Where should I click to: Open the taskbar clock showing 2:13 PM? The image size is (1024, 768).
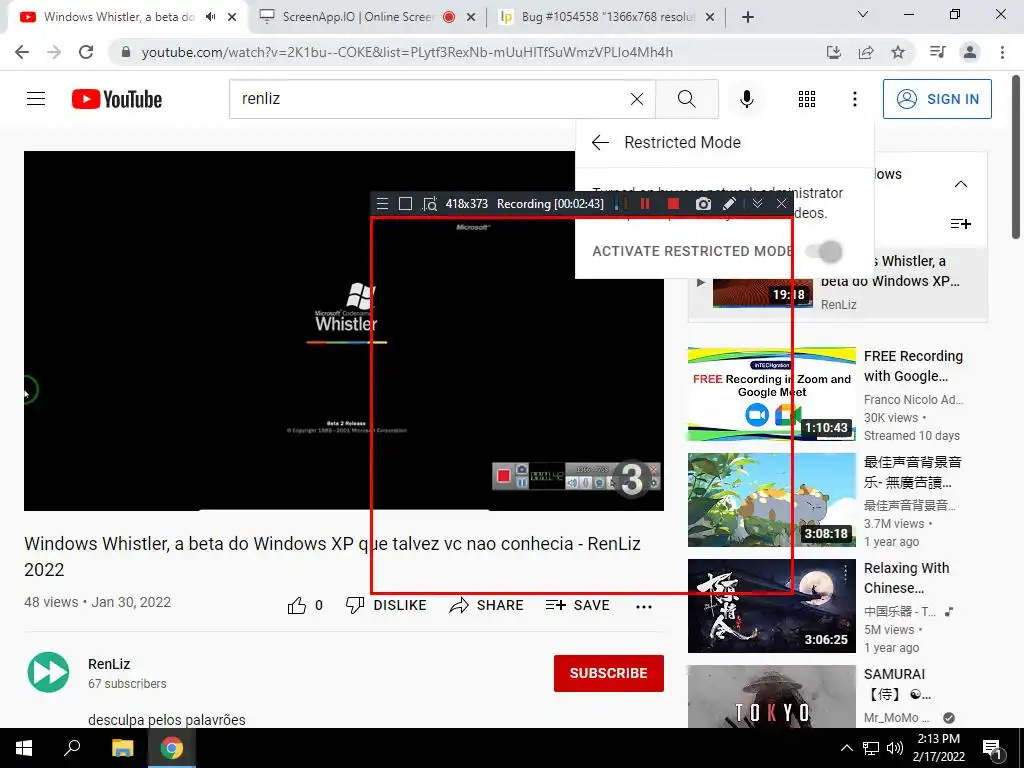pyautogui.click(x=938, y=748)
